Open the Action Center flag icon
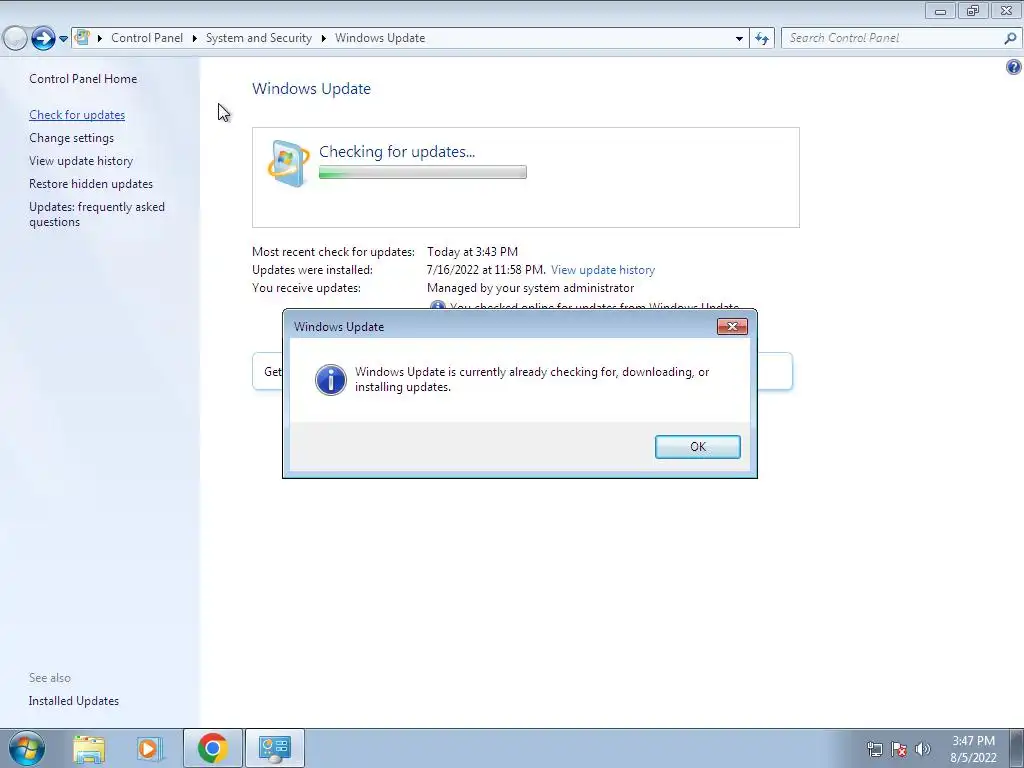 899,749
